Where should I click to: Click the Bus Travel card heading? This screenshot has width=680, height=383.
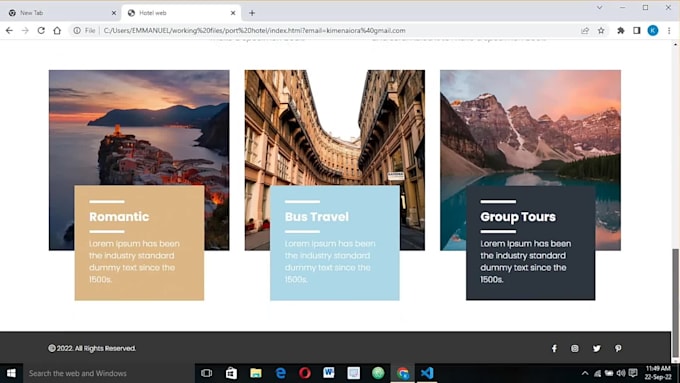(317, 216)
